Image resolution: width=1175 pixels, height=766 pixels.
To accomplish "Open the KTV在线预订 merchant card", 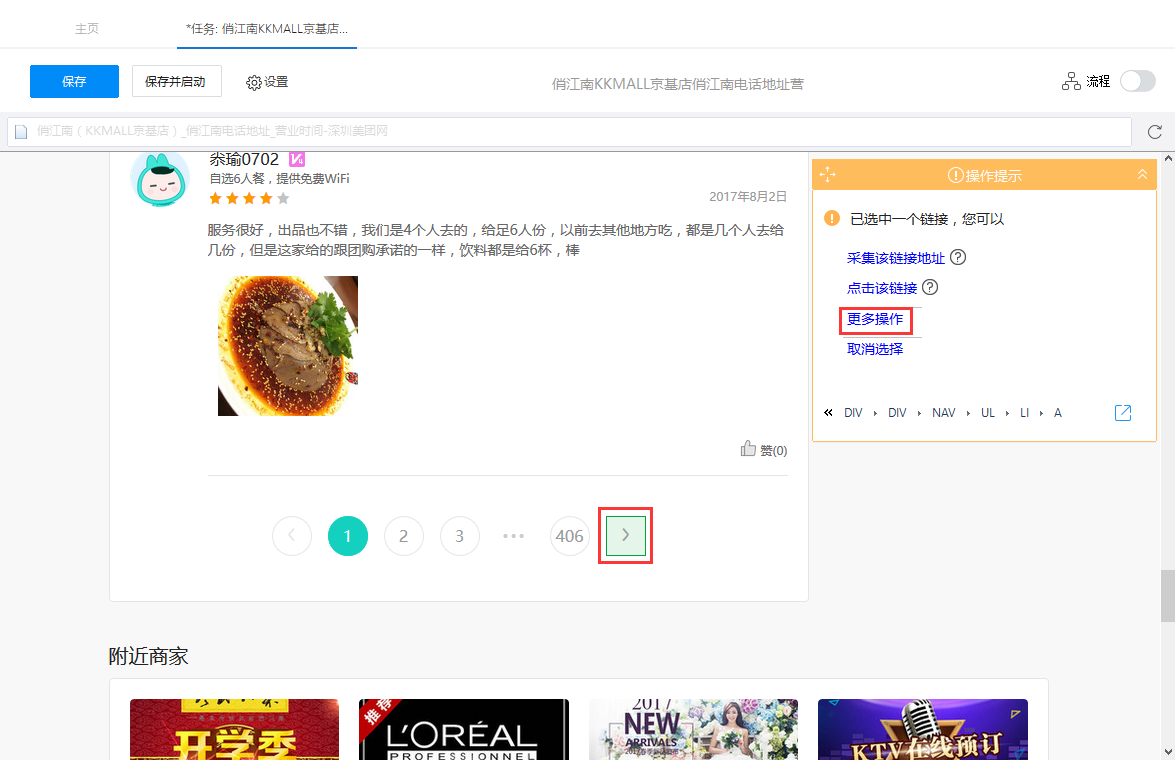I will (922, 729).
